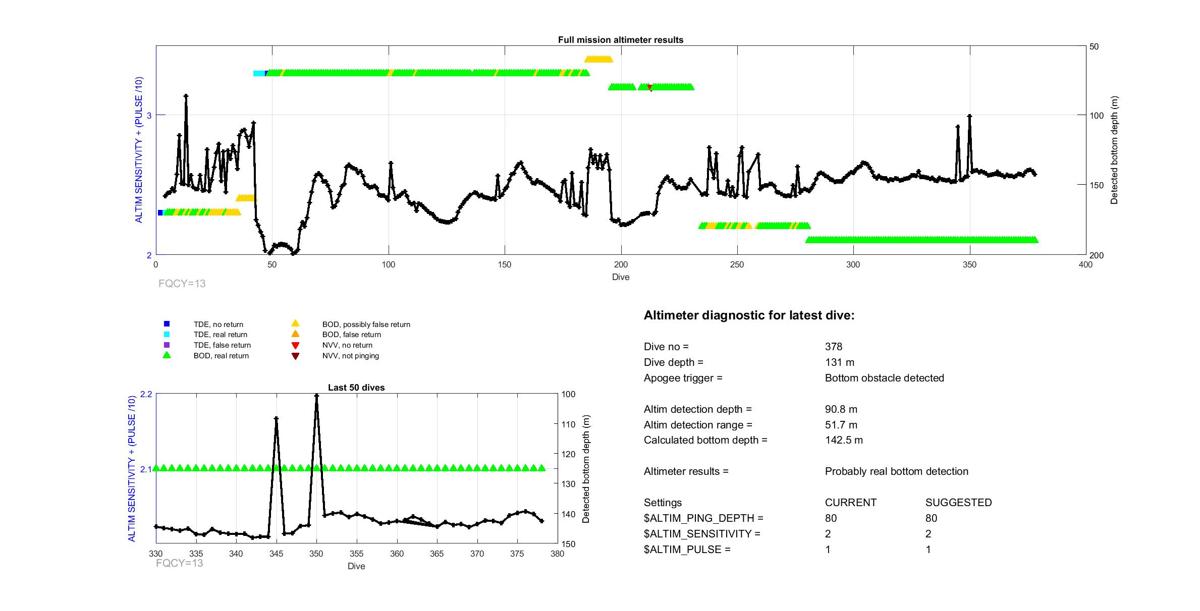Screen dimensions: 1200x611
Task: Click the 'CURRENT' column header
Action: pos(851,502)
